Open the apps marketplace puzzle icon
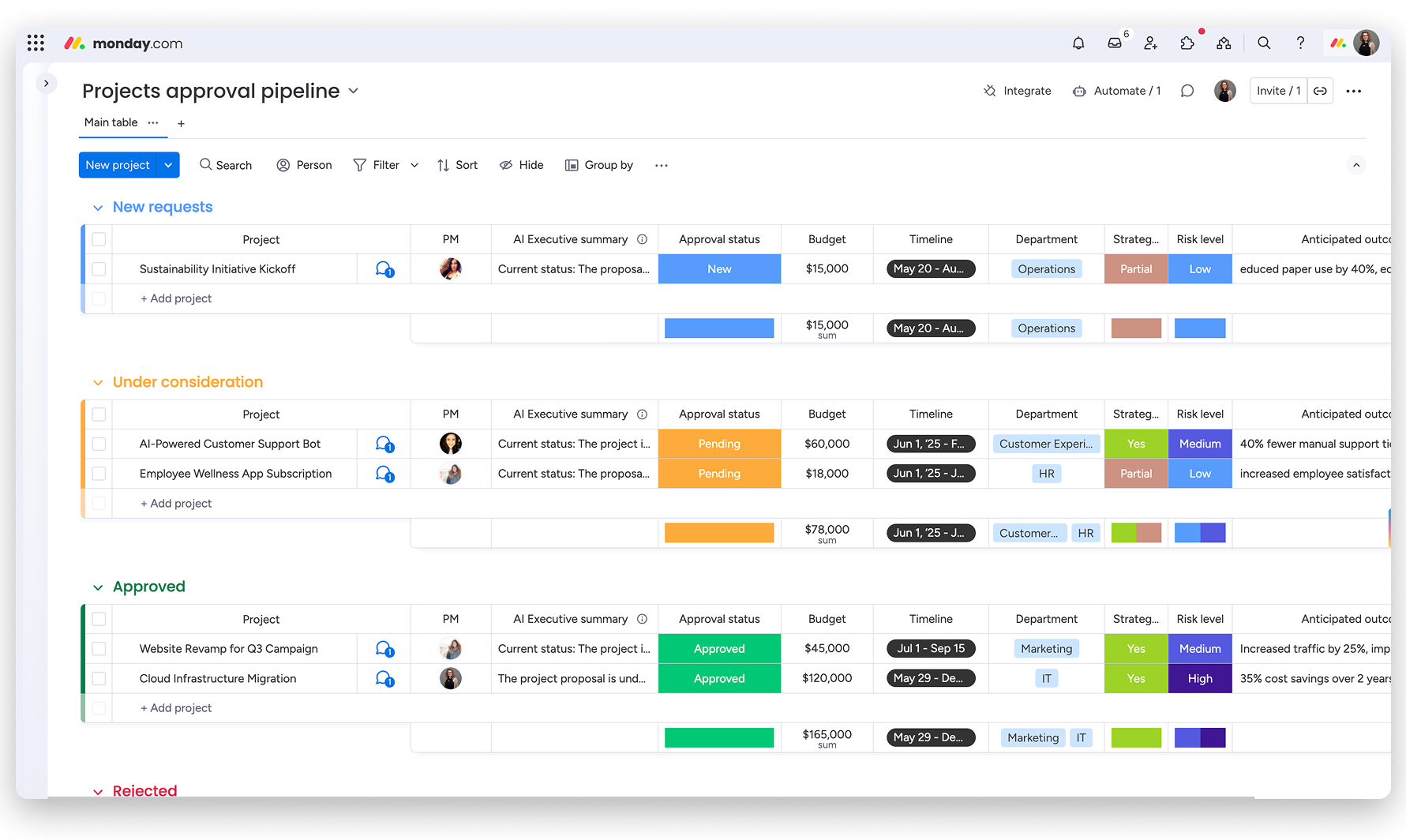Screen dimensions: 1406x840 pyautogui.click(x=1187, y=43)
